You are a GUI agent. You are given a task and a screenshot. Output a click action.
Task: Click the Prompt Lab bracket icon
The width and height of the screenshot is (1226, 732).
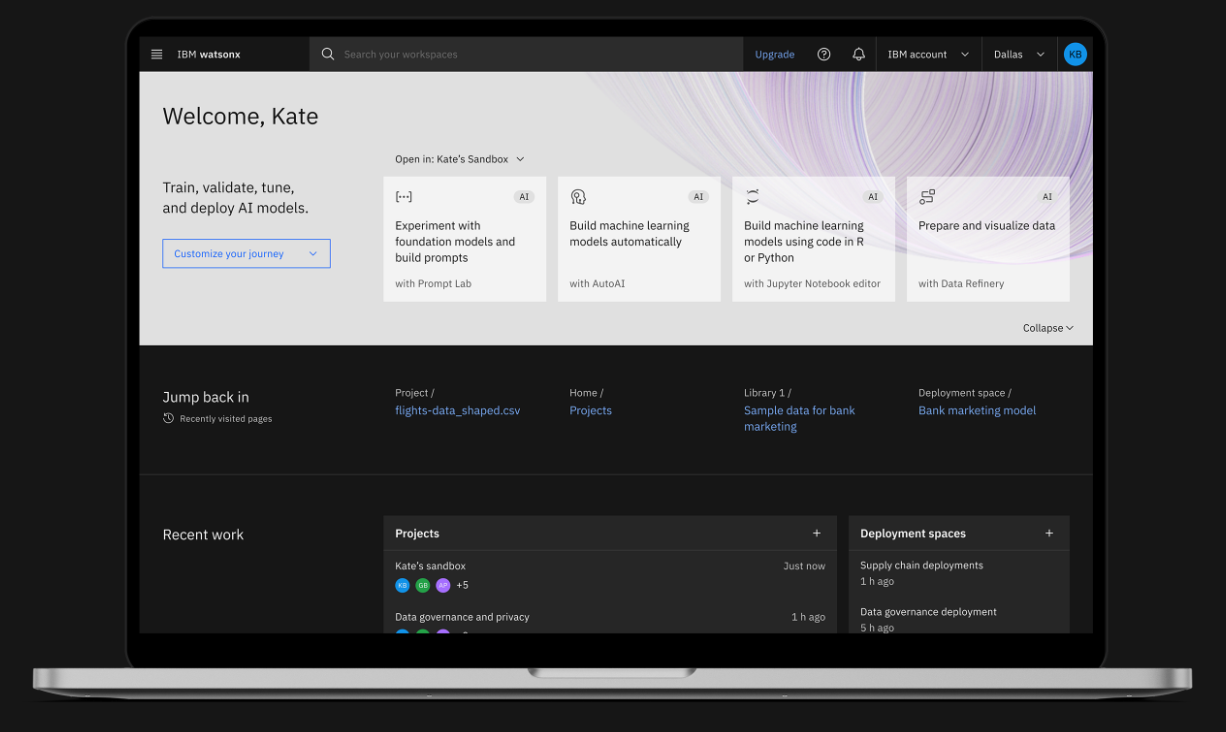(x=404, y=197)
